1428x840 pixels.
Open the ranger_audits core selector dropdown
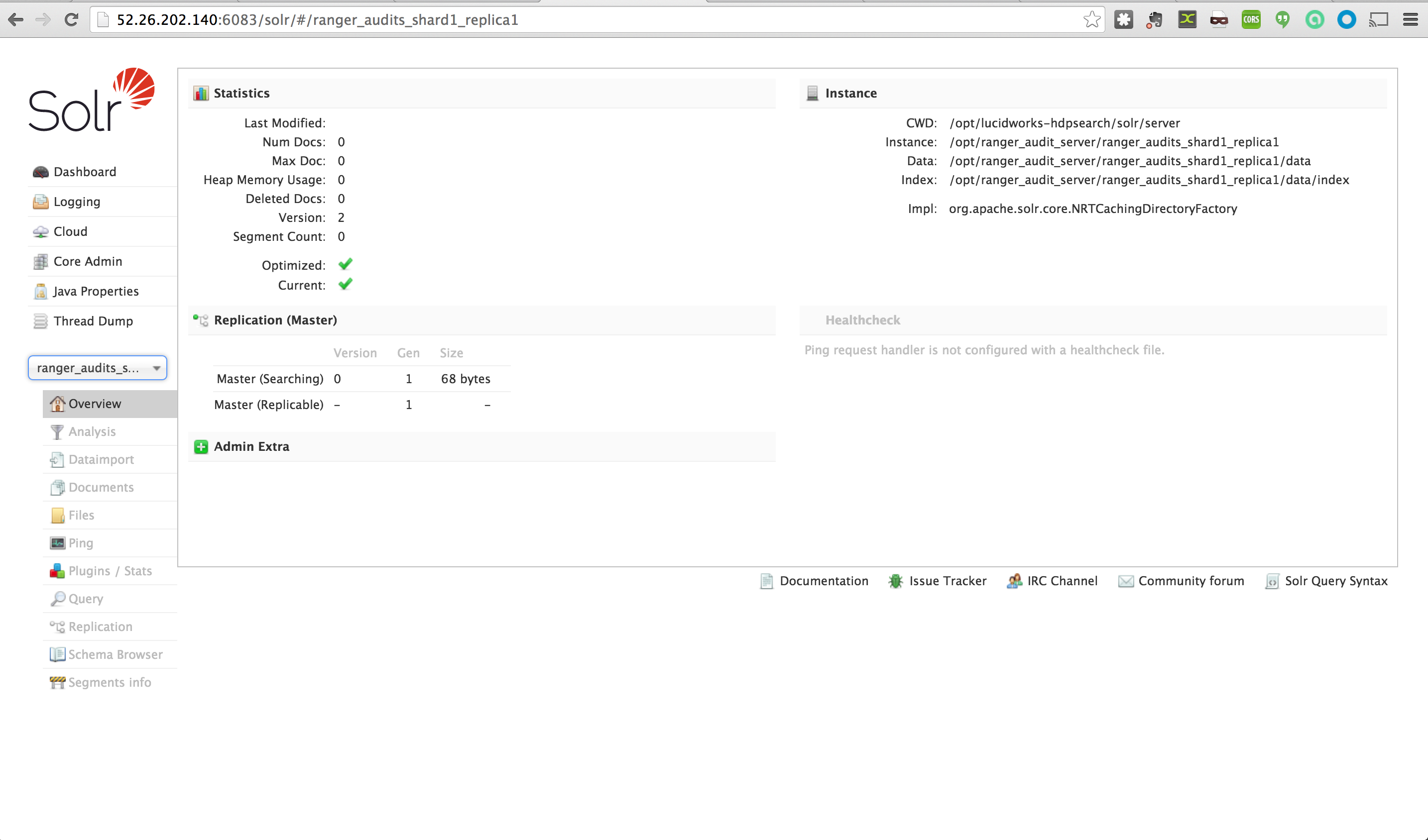(x=98, y=368)
